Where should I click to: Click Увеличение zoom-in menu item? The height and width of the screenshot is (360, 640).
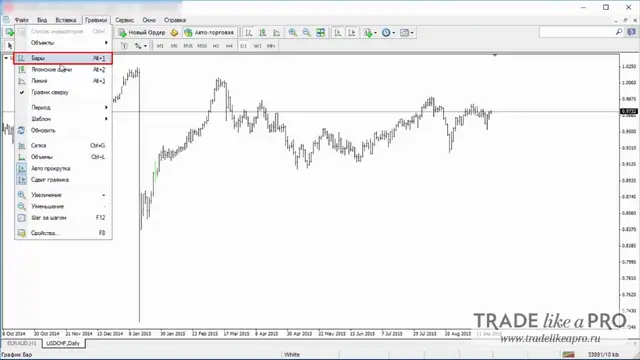tap(63, 195)
